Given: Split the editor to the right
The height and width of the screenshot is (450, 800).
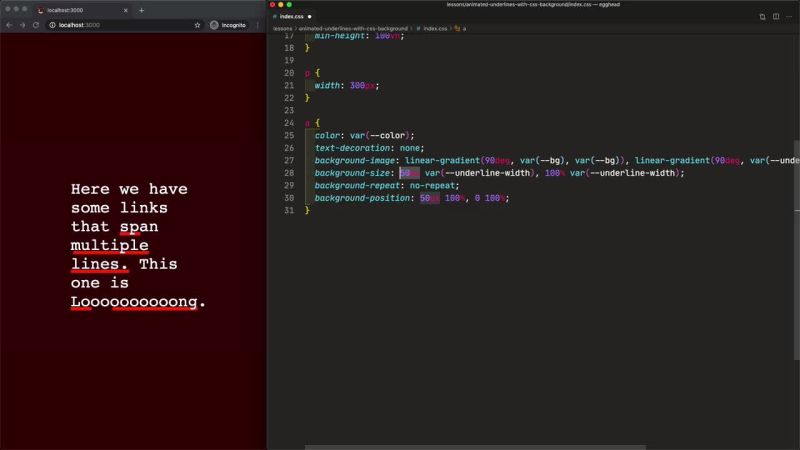Looking at the screenshot, I should [x=776, y=16].
